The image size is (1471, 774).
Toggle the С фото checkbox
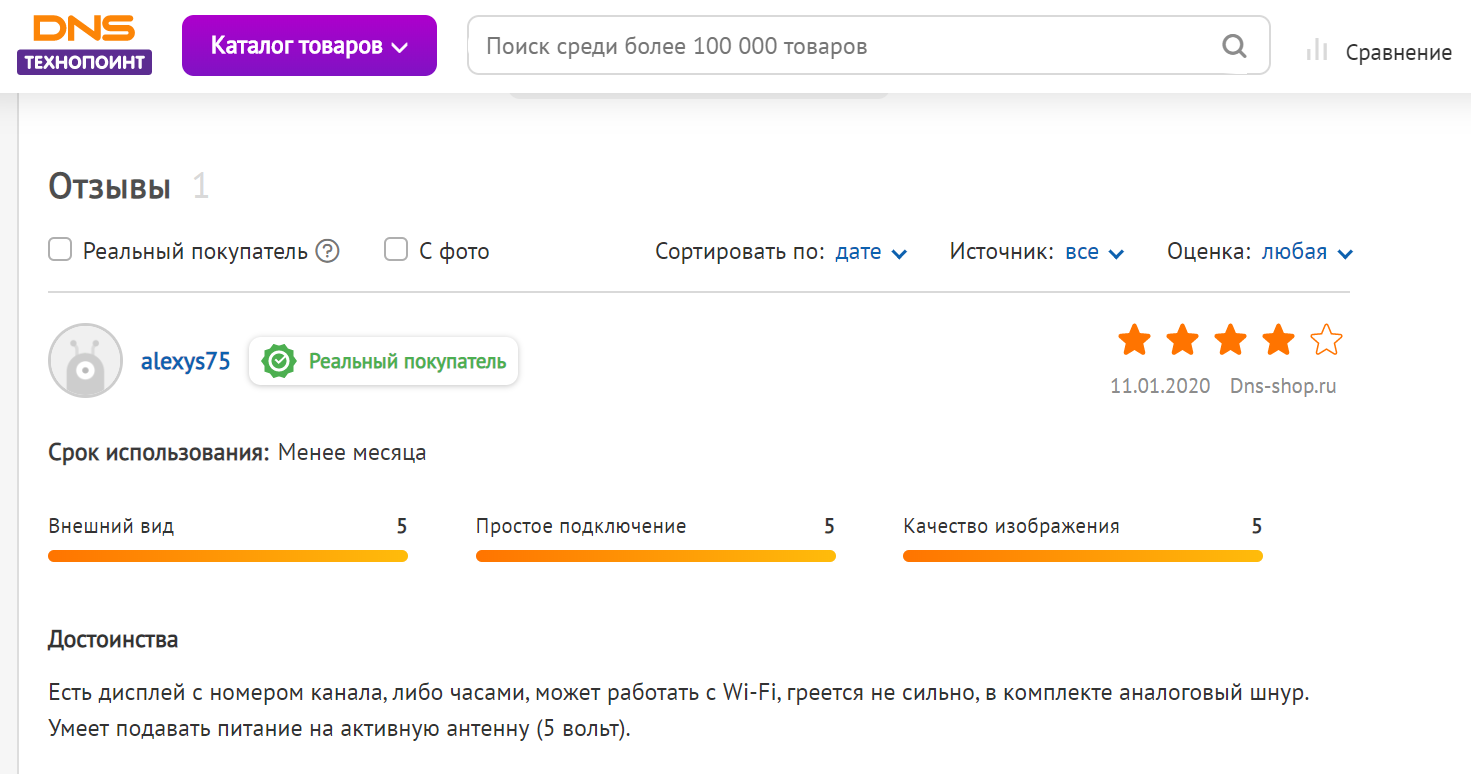coord(396,250)
